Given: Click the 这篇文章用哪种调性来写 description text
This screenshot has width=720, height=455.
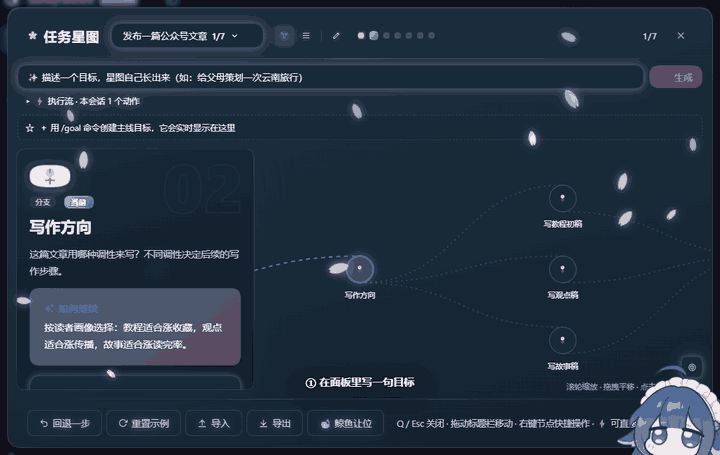Looking at the screenshot, I should tap(134, 263).
